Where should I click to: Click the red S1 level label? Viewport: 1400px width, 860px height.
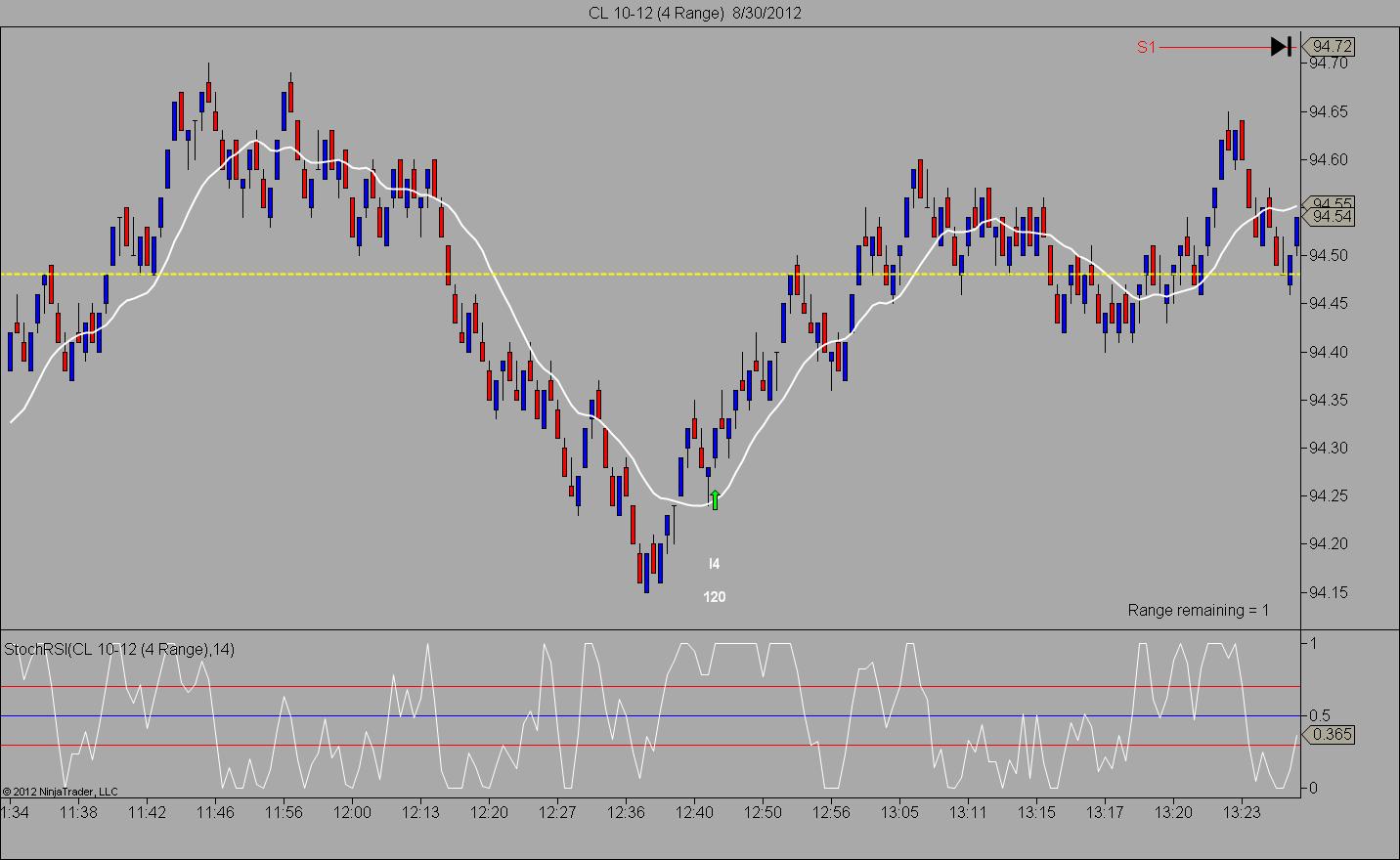pyautogui.click(x=1146, y=47)
